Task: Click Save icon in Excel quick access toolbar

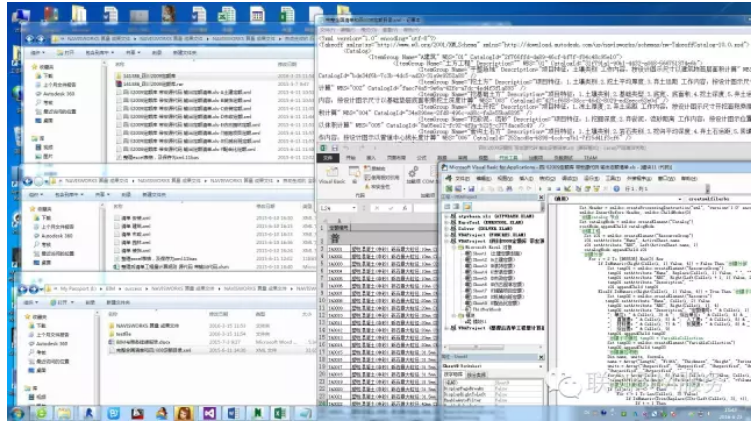Action: click(x=335, y=148)
